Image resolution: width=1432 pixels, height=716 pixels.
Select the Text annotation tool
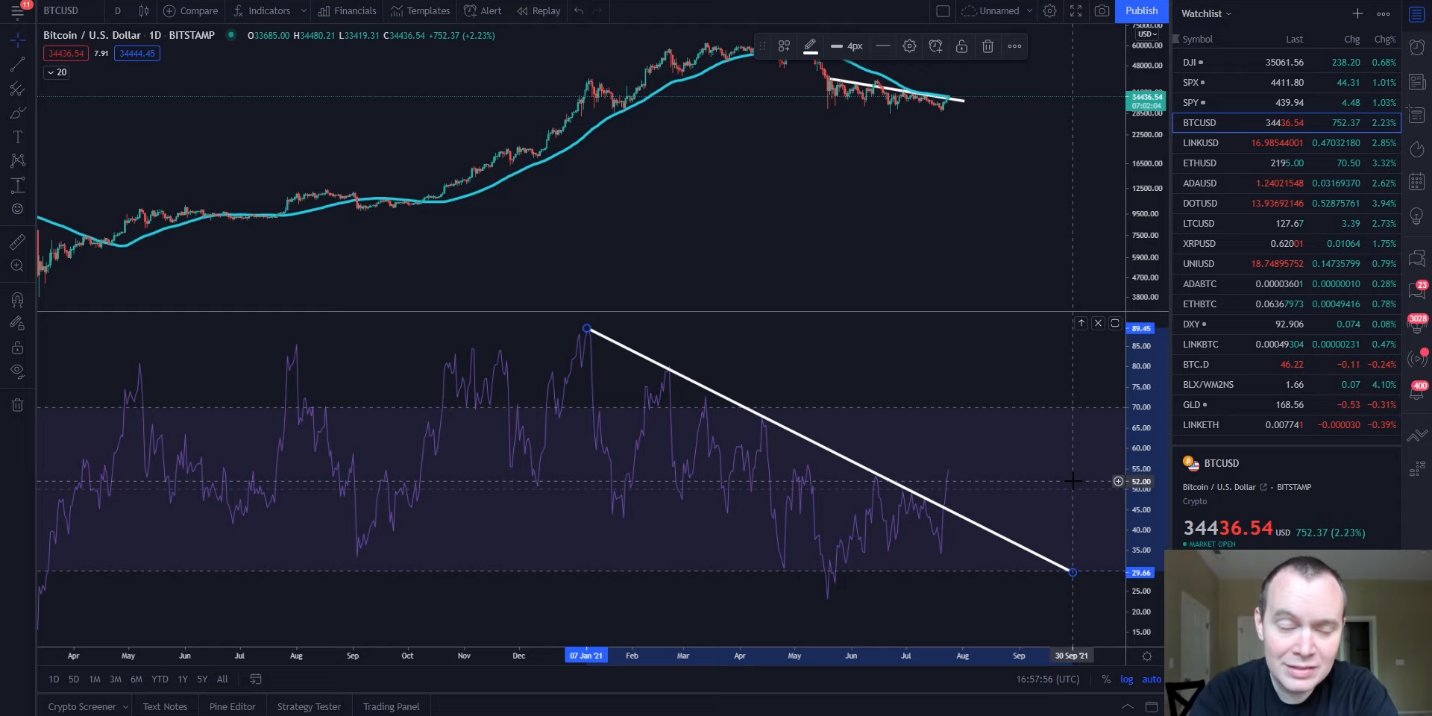pyautogui.click(x=17, y=137)
